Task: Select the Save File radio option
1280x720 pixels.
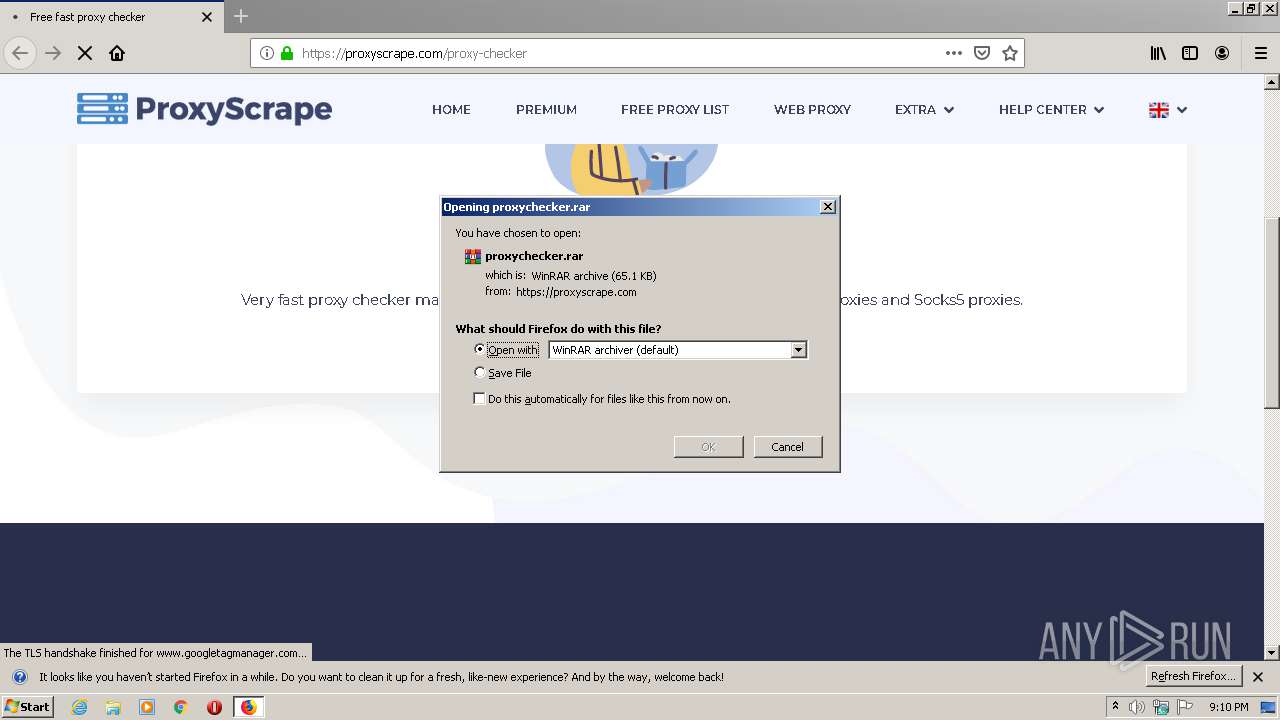Action: pos(480,372)
